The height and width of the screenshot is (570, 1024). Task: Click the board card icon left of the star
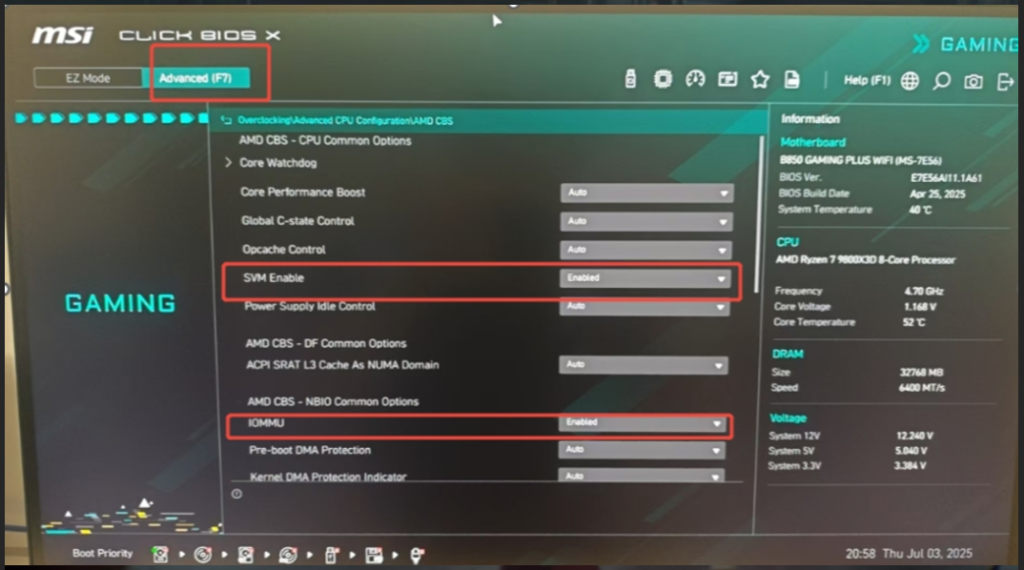click(x=728, y=79)
